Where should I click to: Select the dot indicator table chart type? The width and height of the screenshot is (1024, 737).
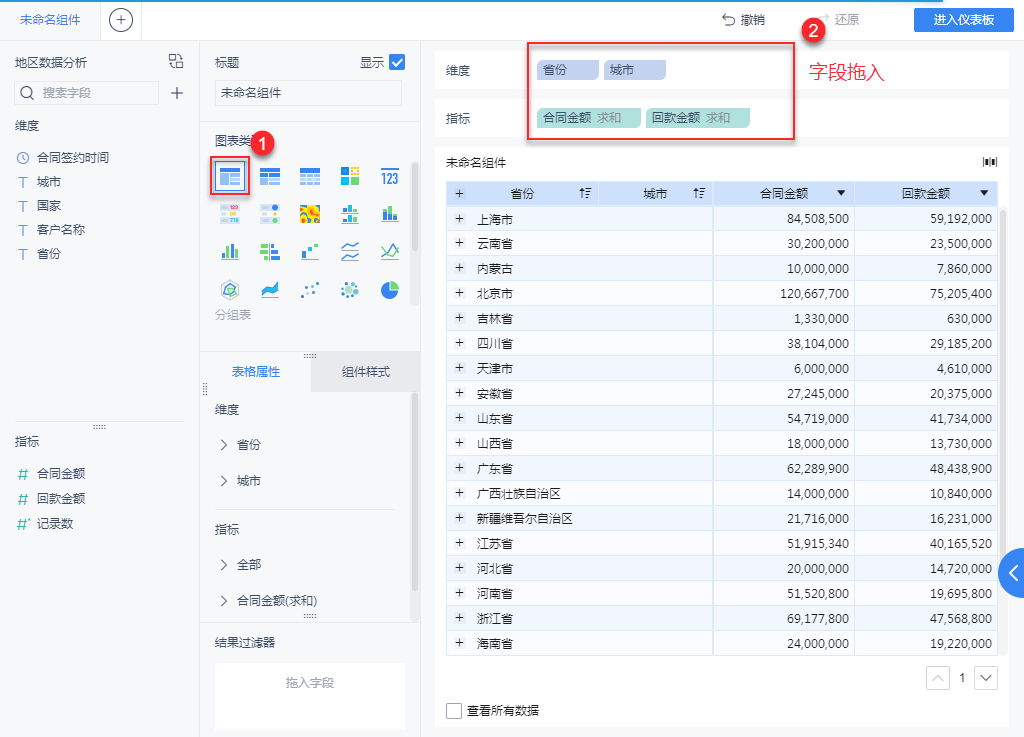click(x=270, y=213)
